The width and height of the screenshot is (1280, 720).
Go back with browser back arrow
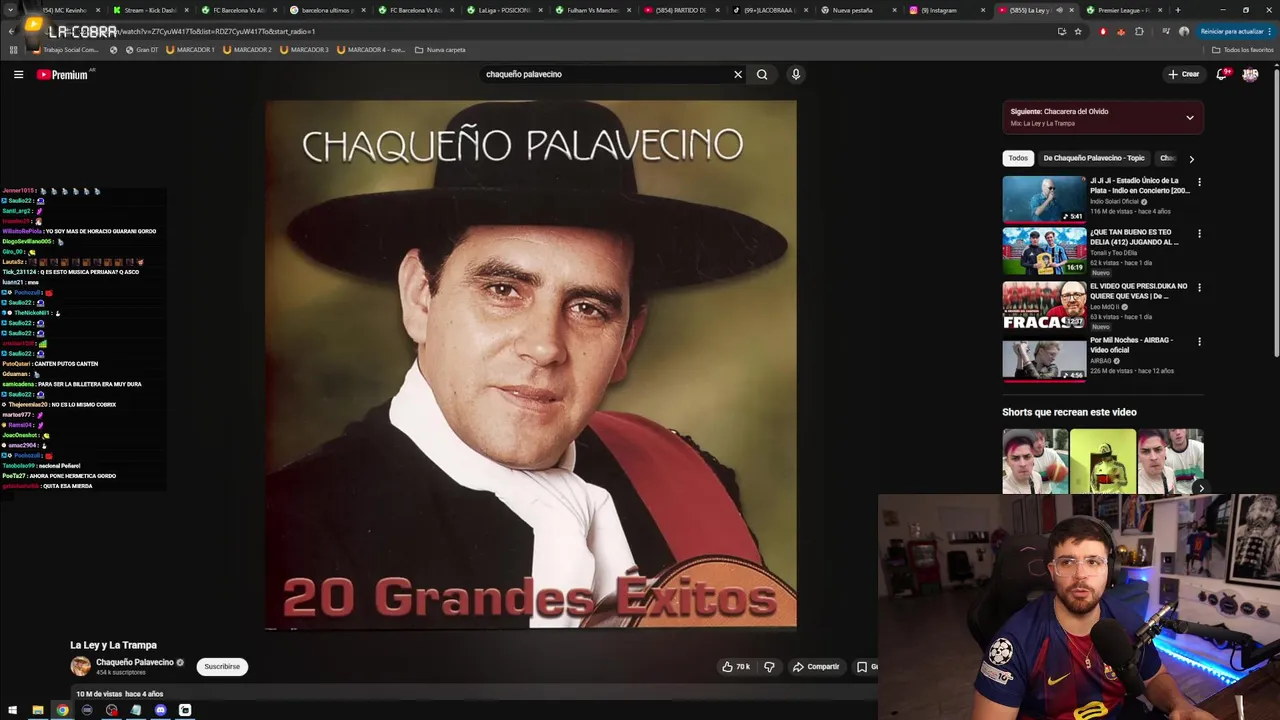click(11, 31)
